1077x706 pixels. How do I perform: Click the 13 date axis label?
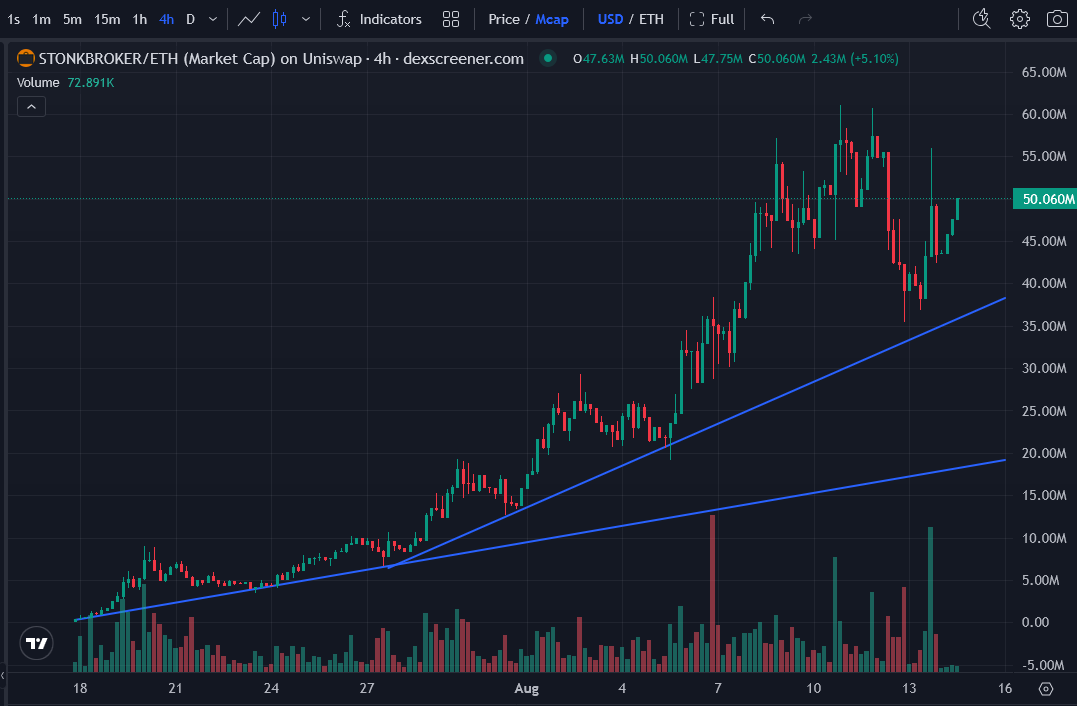coord(909,688)
